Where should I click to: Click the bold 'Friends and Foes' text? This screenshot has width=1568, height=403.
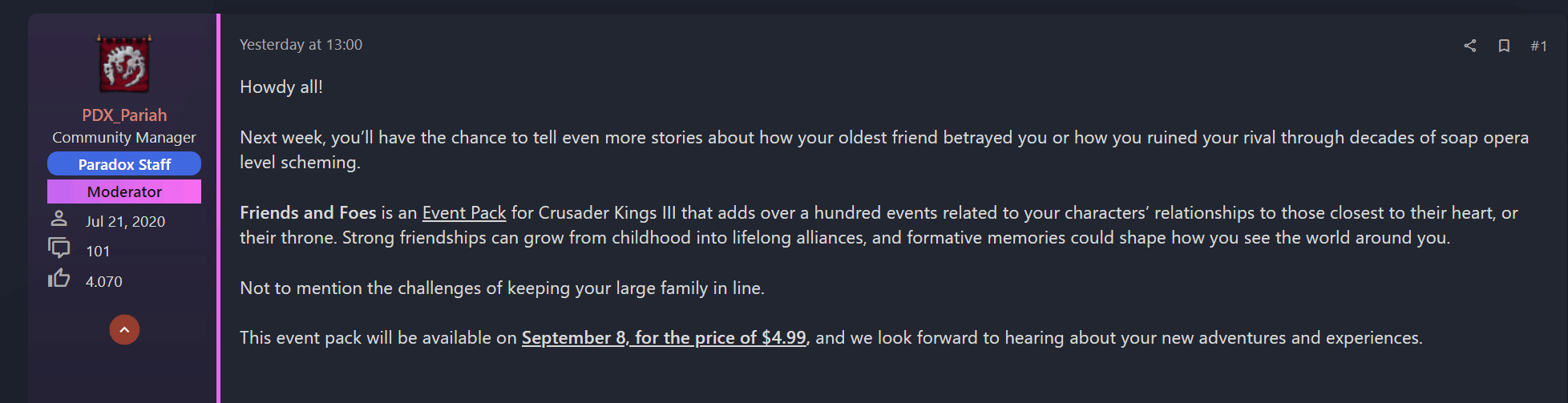tap(308, 212)
